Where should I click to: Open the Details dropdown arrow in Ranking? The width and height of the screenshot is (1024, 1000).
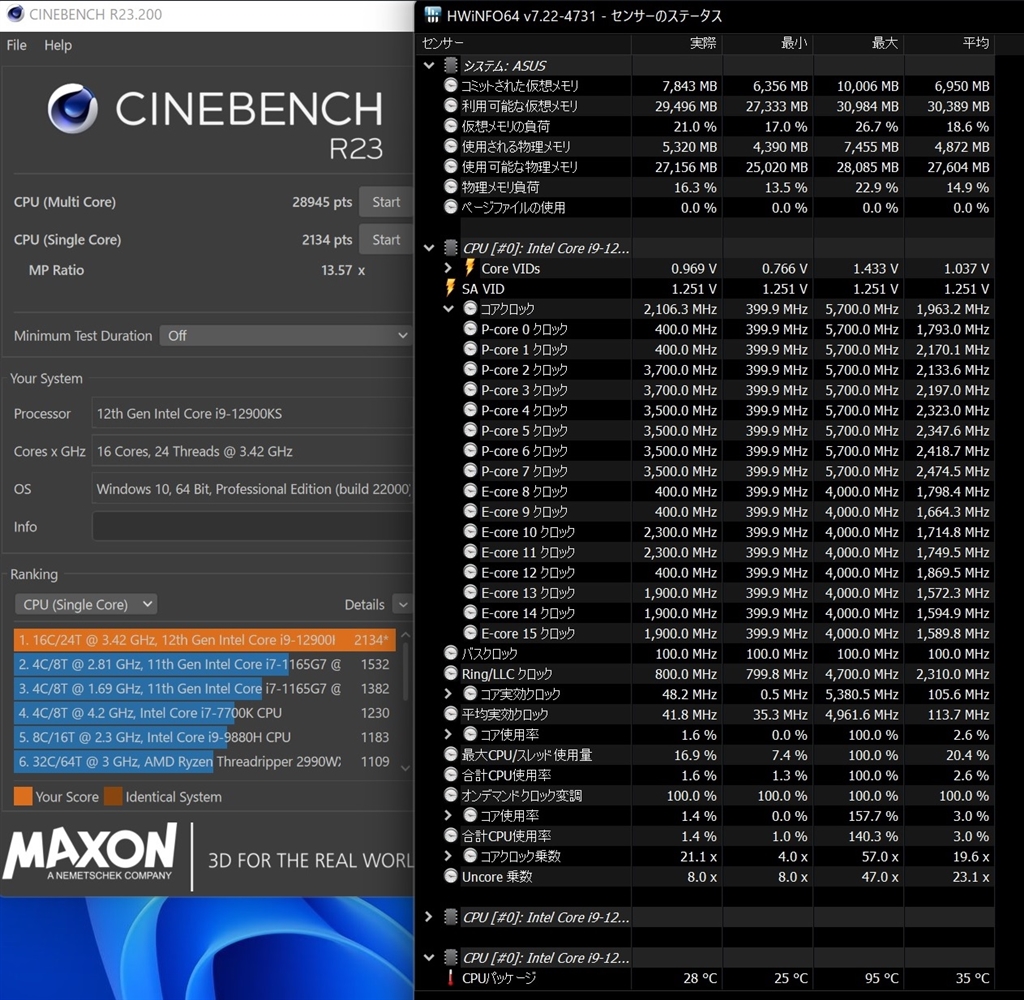click(403, 605)
